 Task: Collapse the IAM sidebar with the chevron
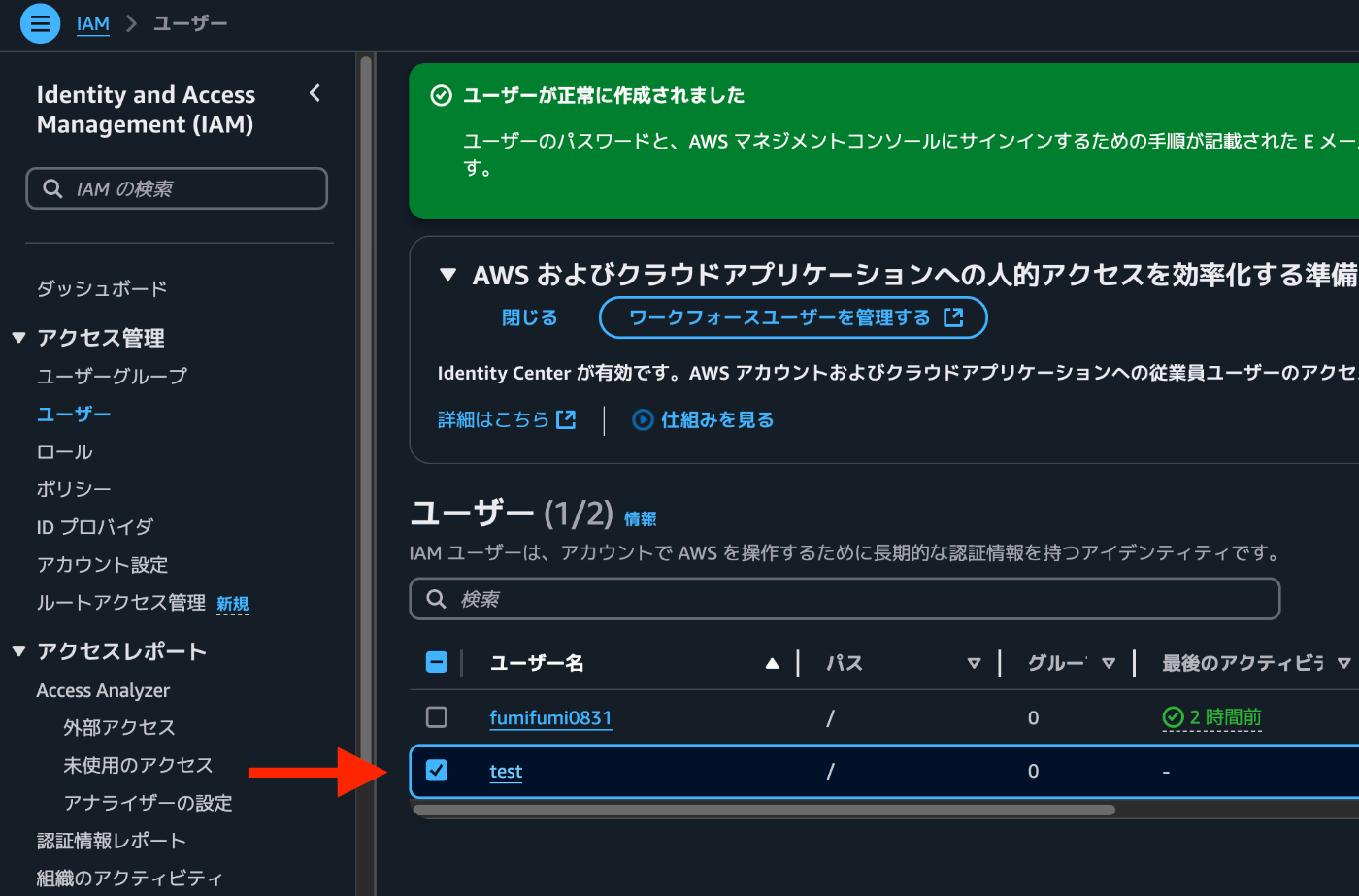(x=315, y=93)
